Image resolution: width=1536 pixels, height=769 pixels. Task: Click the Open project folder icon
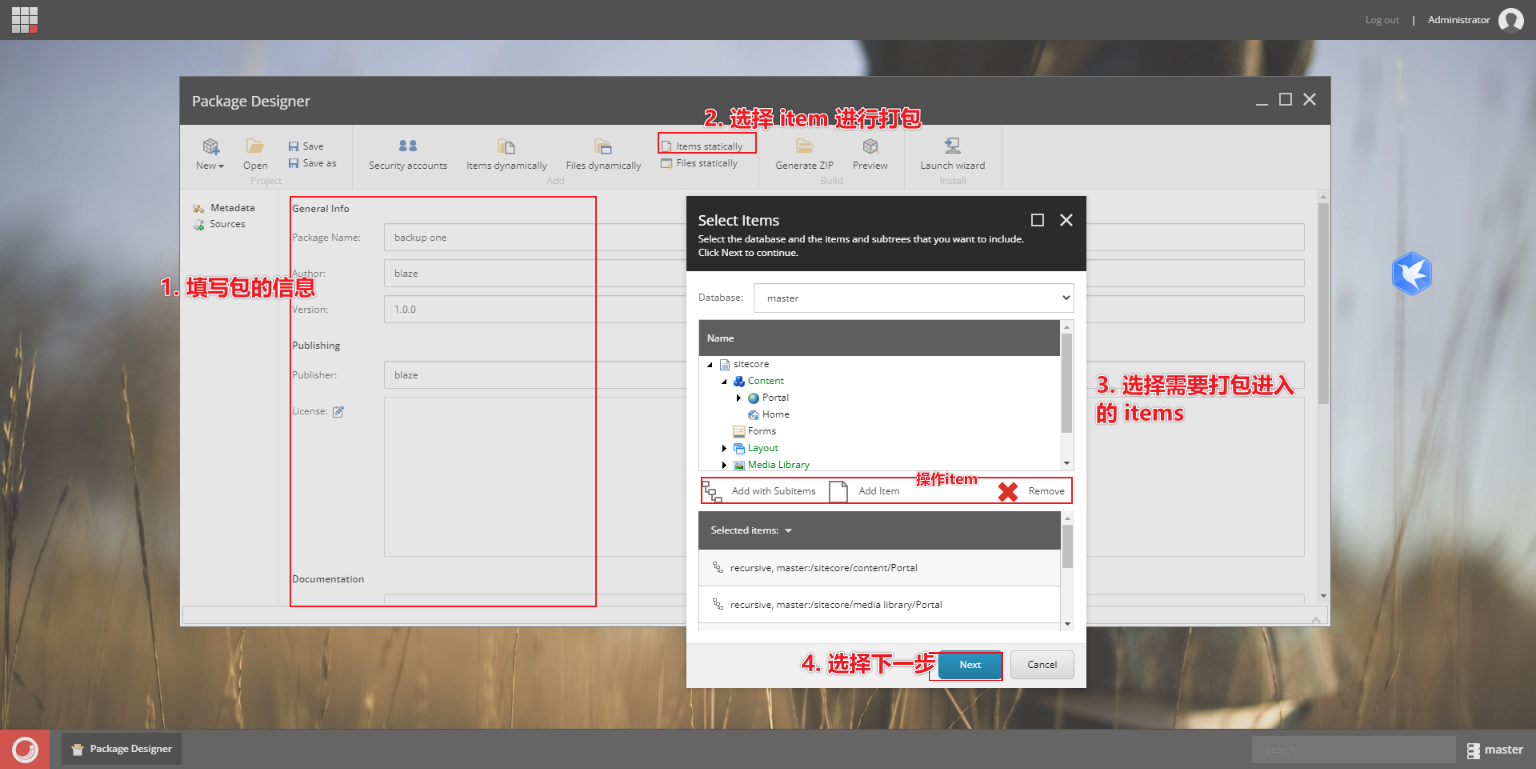(255, 146)
